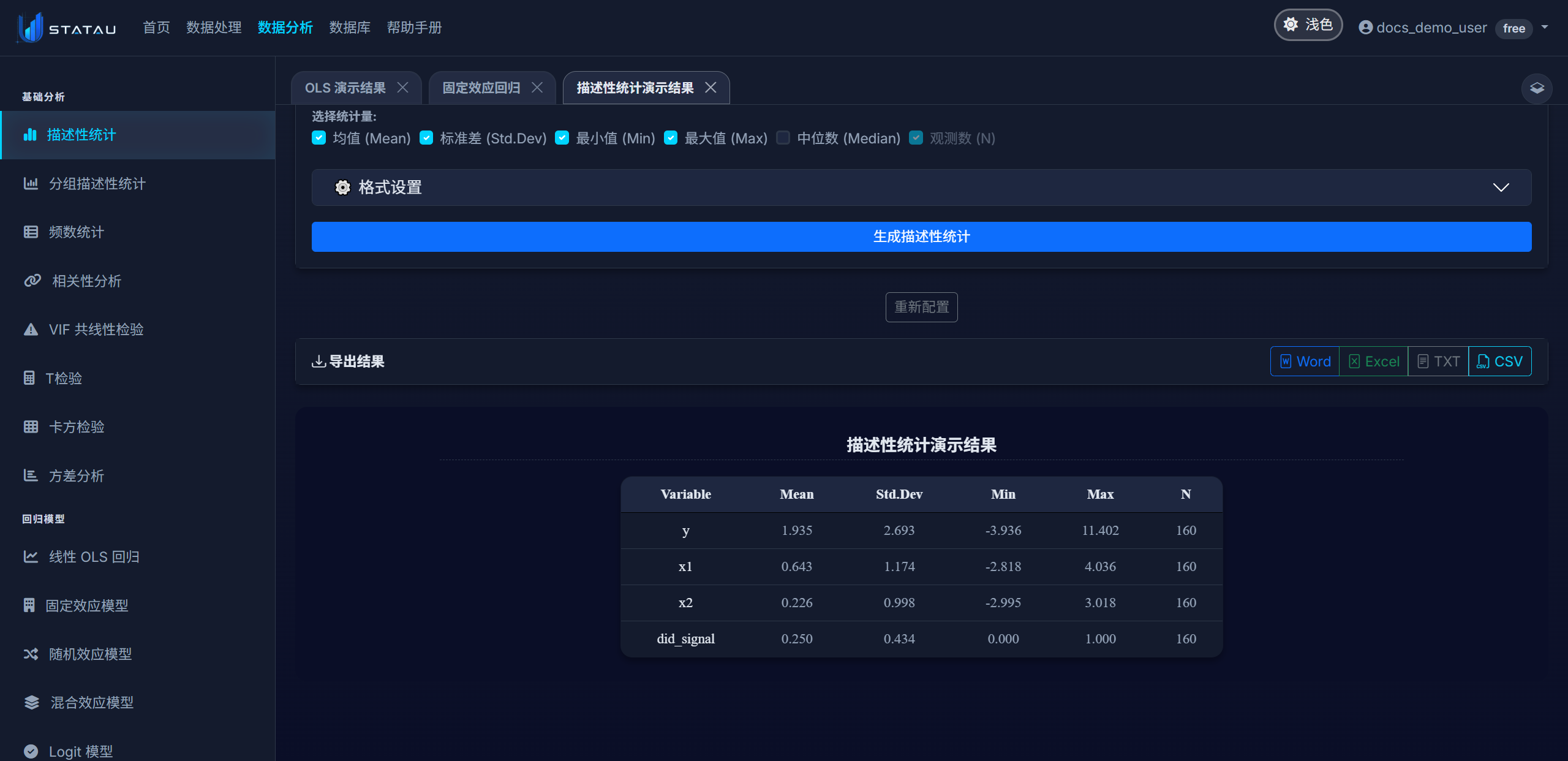The height and width of the screenshot is (761, 1568).
Task: Close the 描述性统计演示结果 tab
Action: pyautogui.click(x=710, y=88)
